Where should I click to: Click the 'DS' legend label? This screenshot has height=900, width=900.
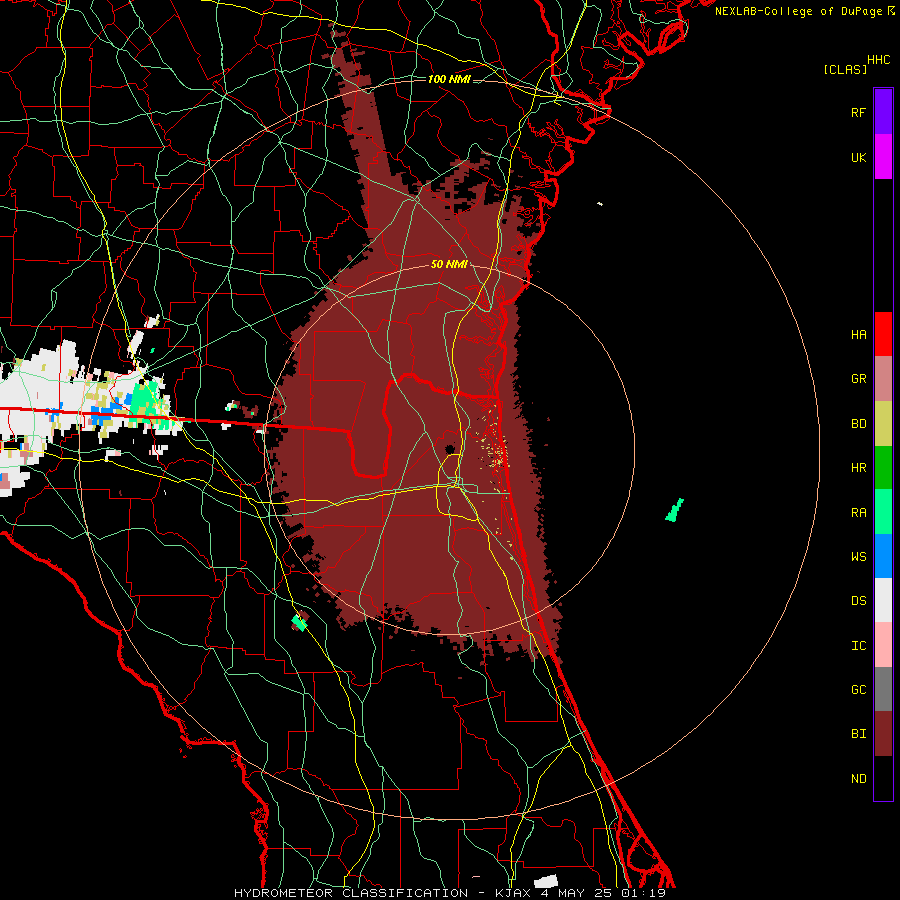tap(858, 601)
